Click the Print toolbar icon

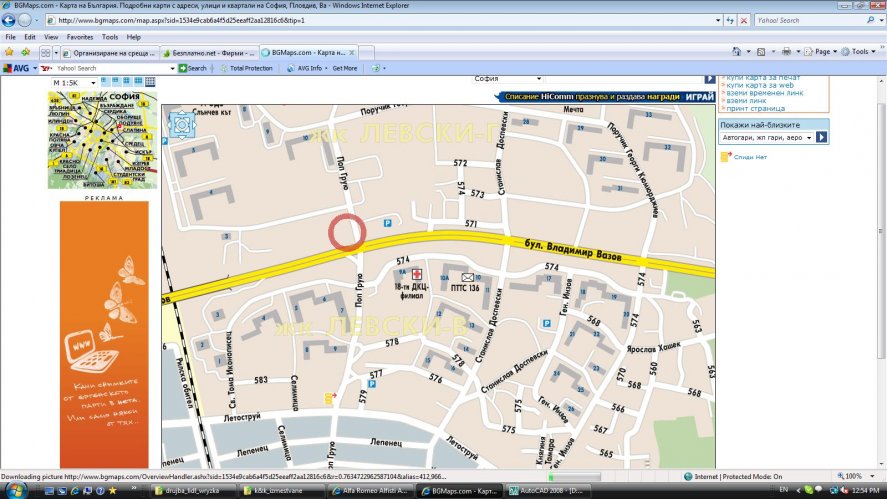click(787, 51)
